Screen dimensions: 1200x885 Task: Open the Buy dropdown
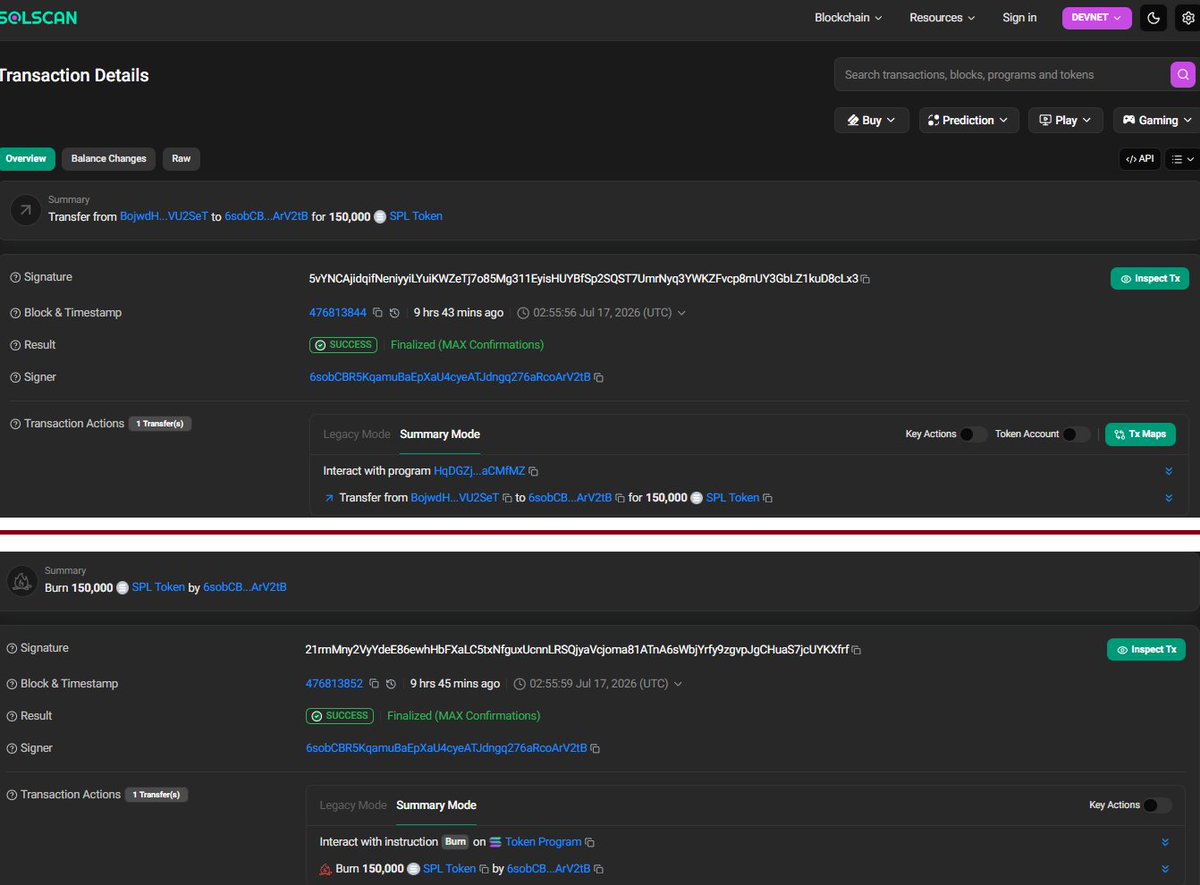tap(871, 120)
